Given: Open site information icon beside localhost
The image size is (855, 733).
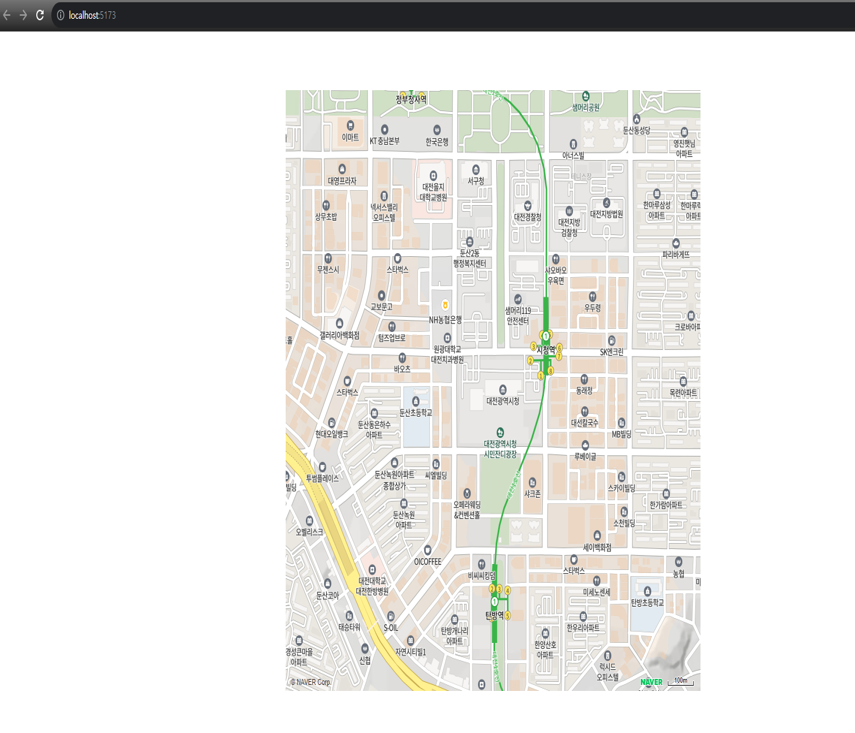Looking at the screenshot, I should (x=61, y=15).
